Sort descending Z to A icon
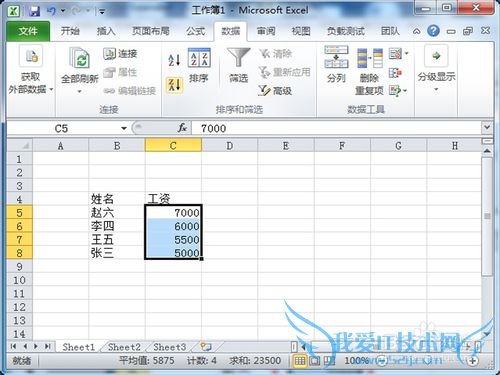Image resolution: width=500 pixels, height=375 pixels. 174,85
